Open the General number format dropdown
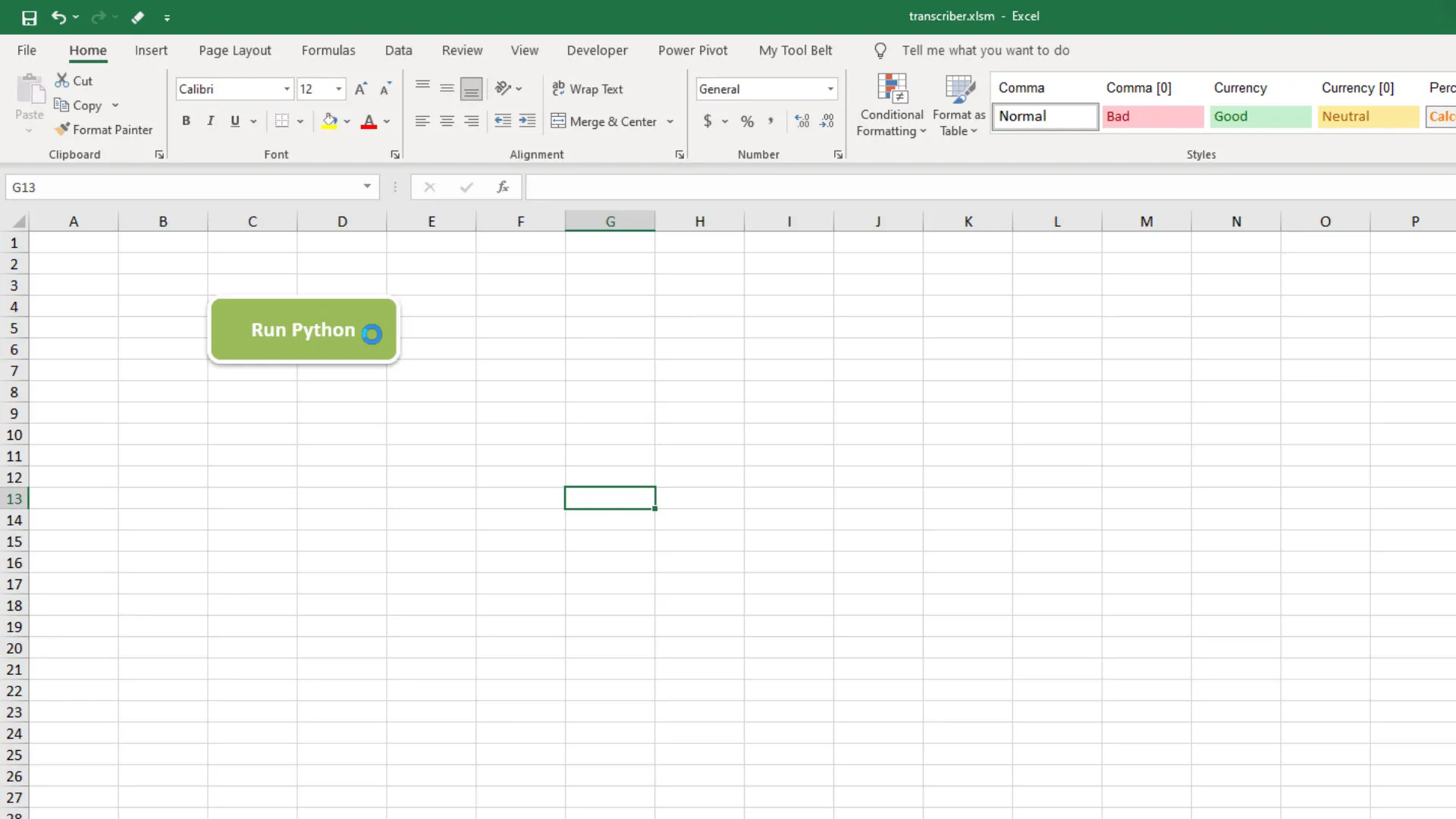The image size is (1456, 819). (829, 89)
